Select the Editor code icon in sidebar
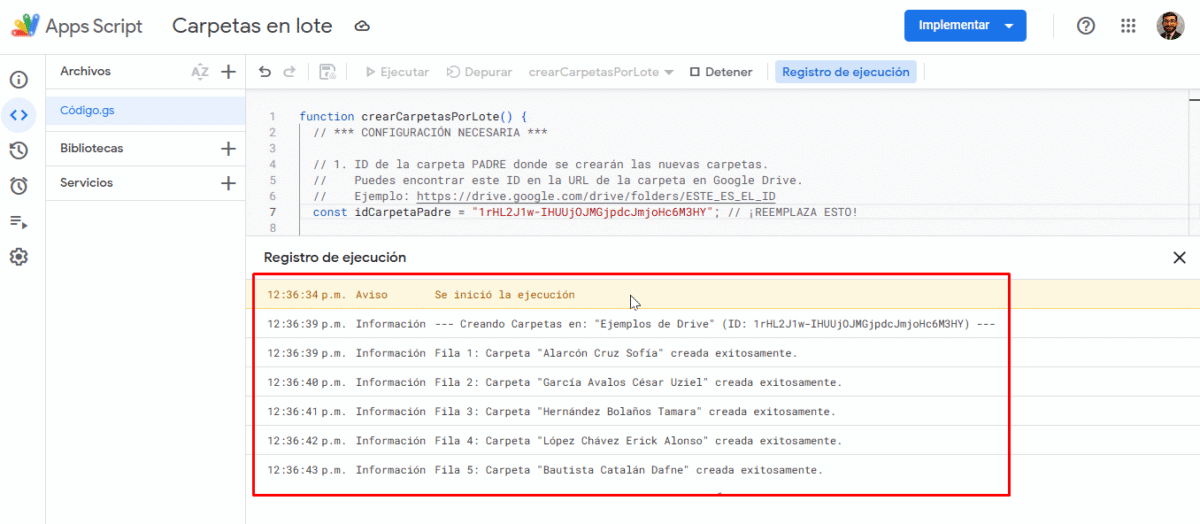 click(x=18, y=115)
